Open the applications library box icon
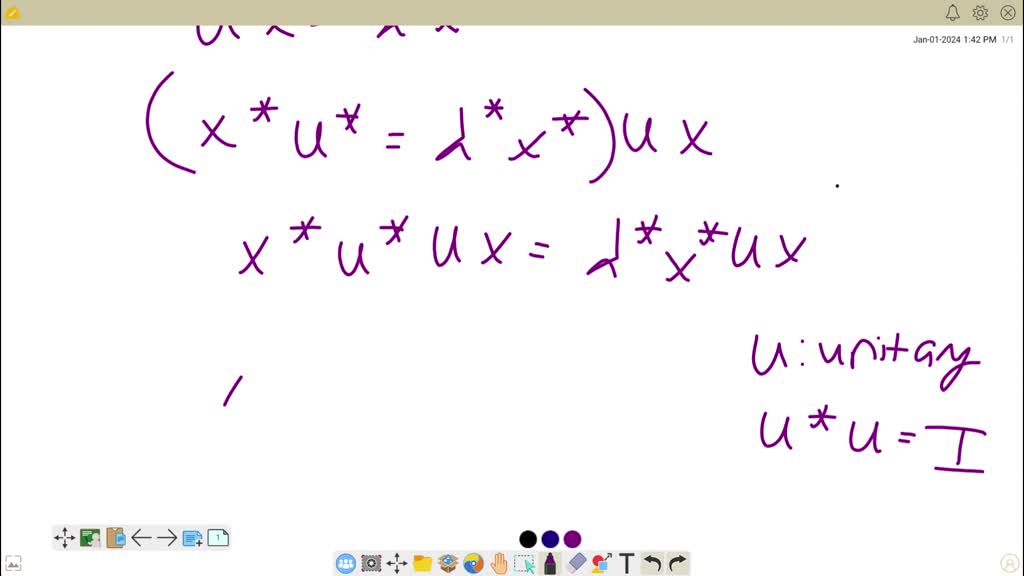 (x=447, y=563)
